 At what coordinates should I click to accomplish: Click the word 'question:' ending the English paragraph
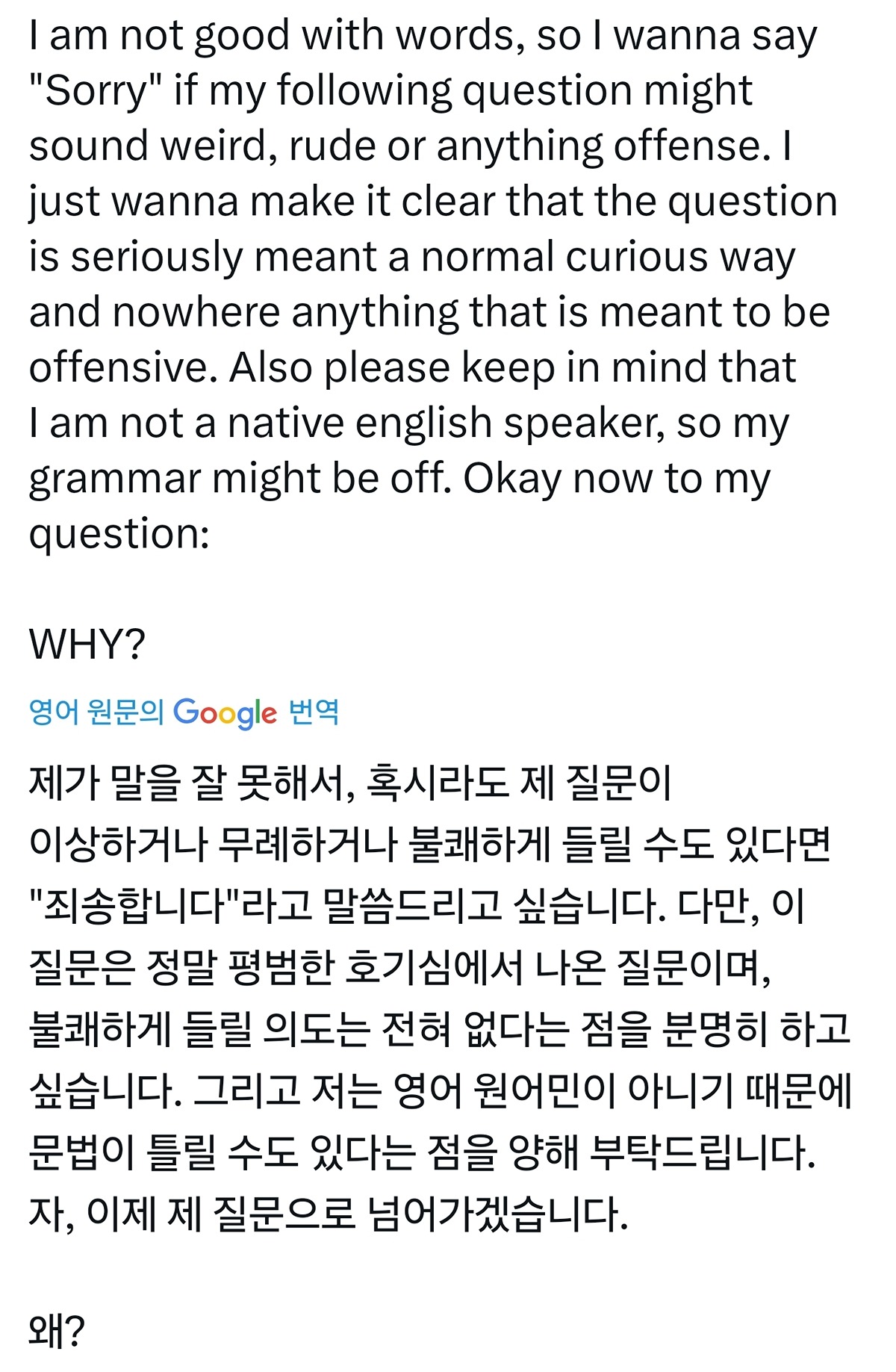[x=119, y=535]
